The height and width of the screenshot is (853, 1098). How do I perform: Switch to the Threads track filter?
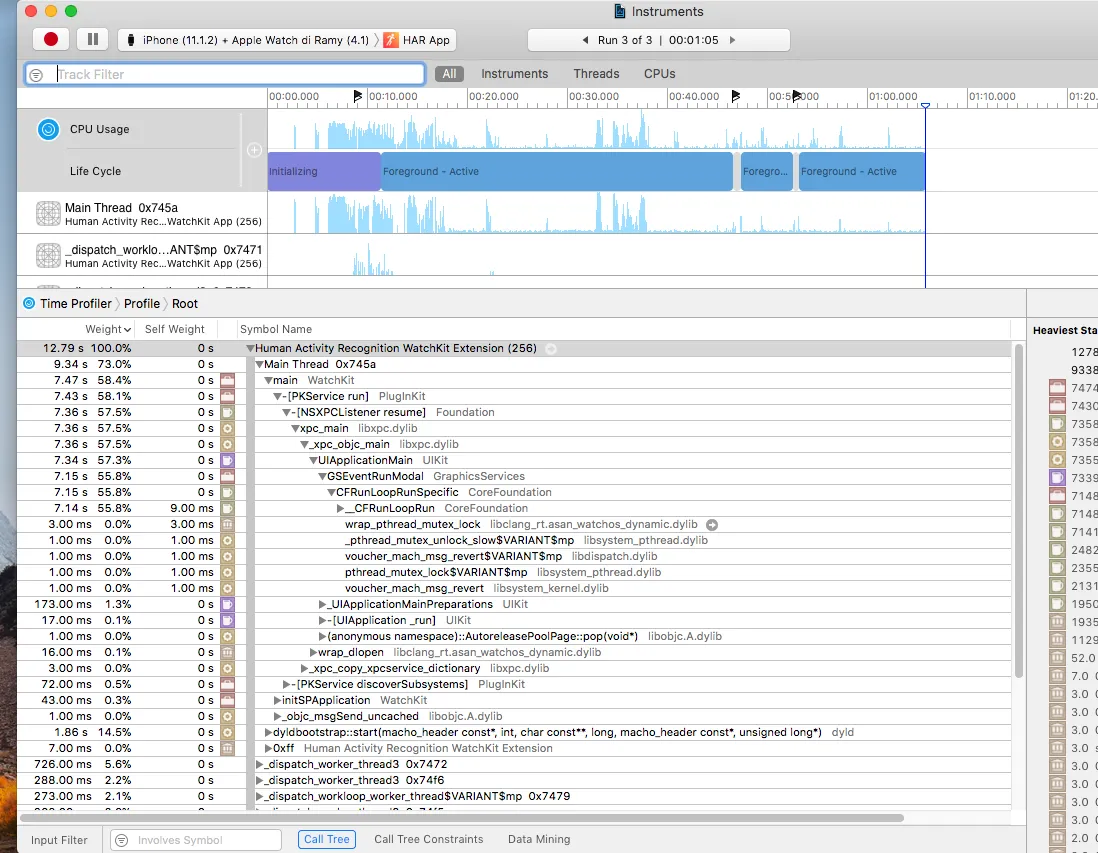click(596, 74)
